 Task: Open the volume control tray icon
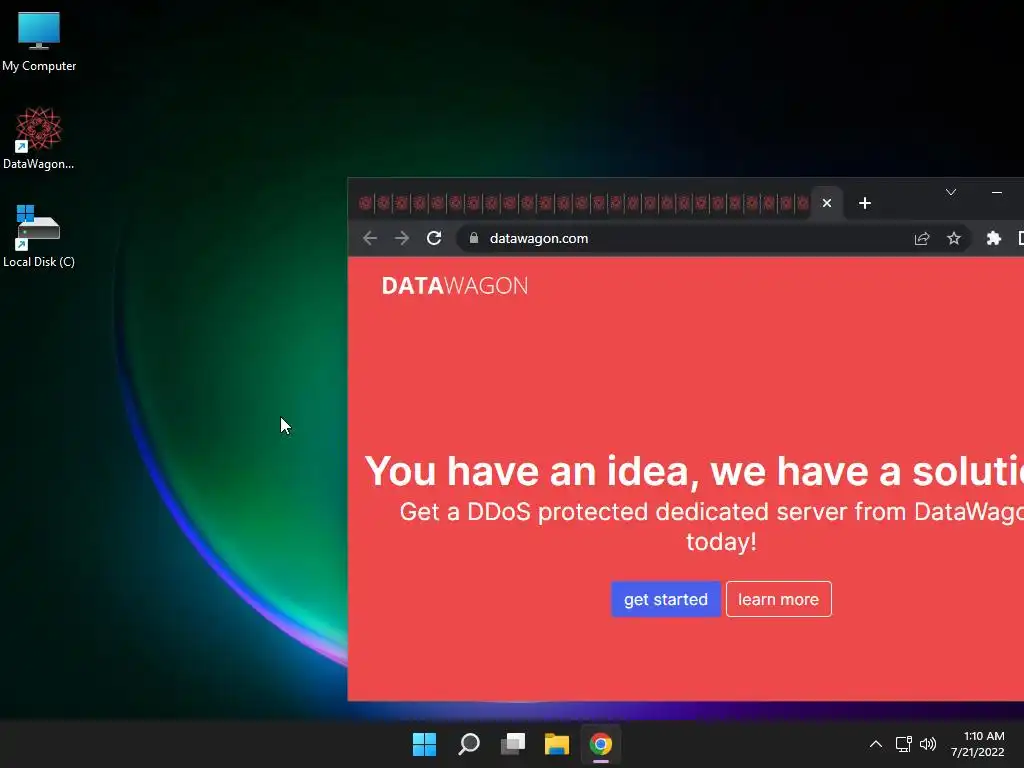click(x=927, y=744)
